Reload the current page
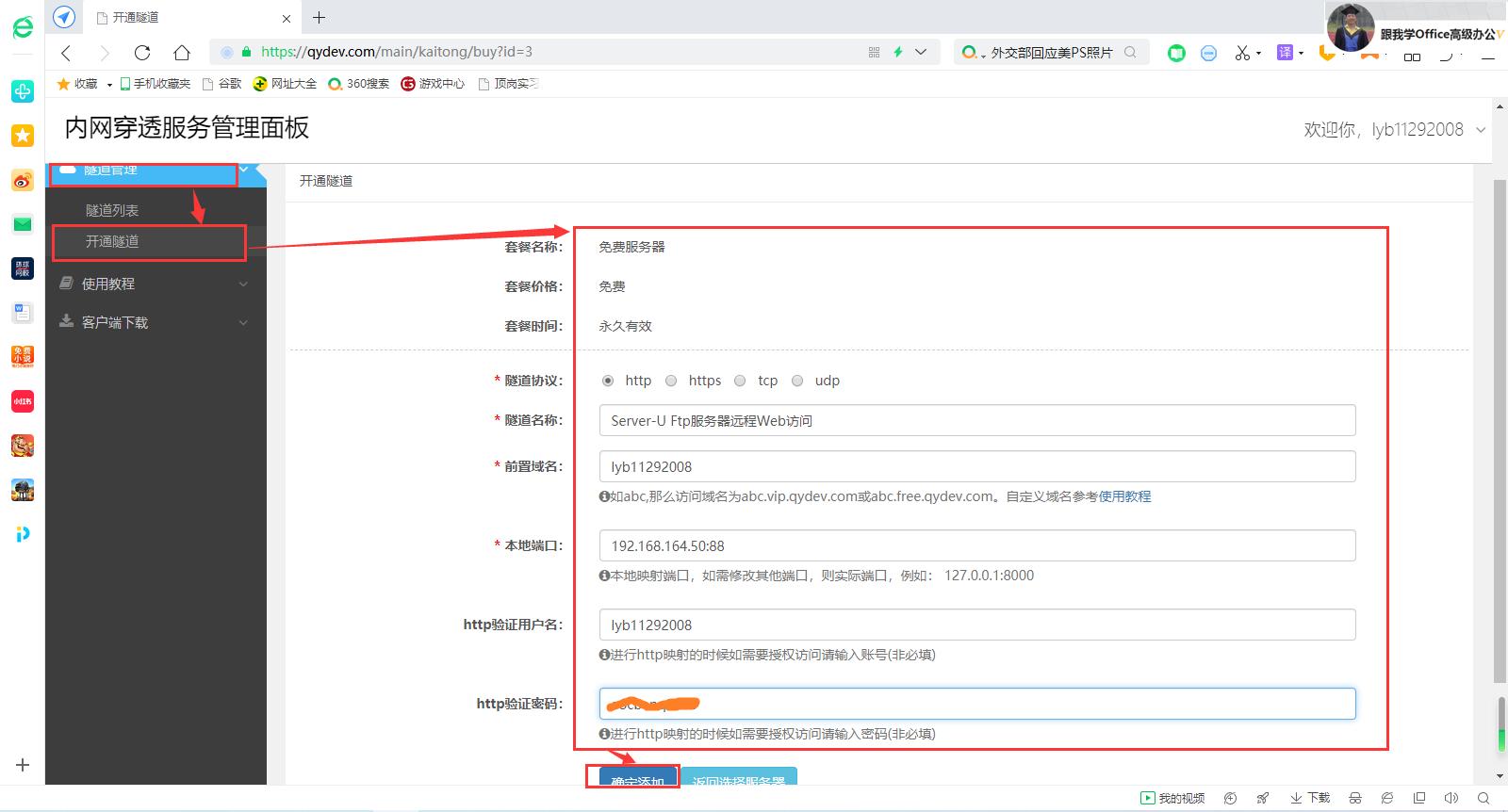This screenshot has height=812, width=1508. coord(142,53)
